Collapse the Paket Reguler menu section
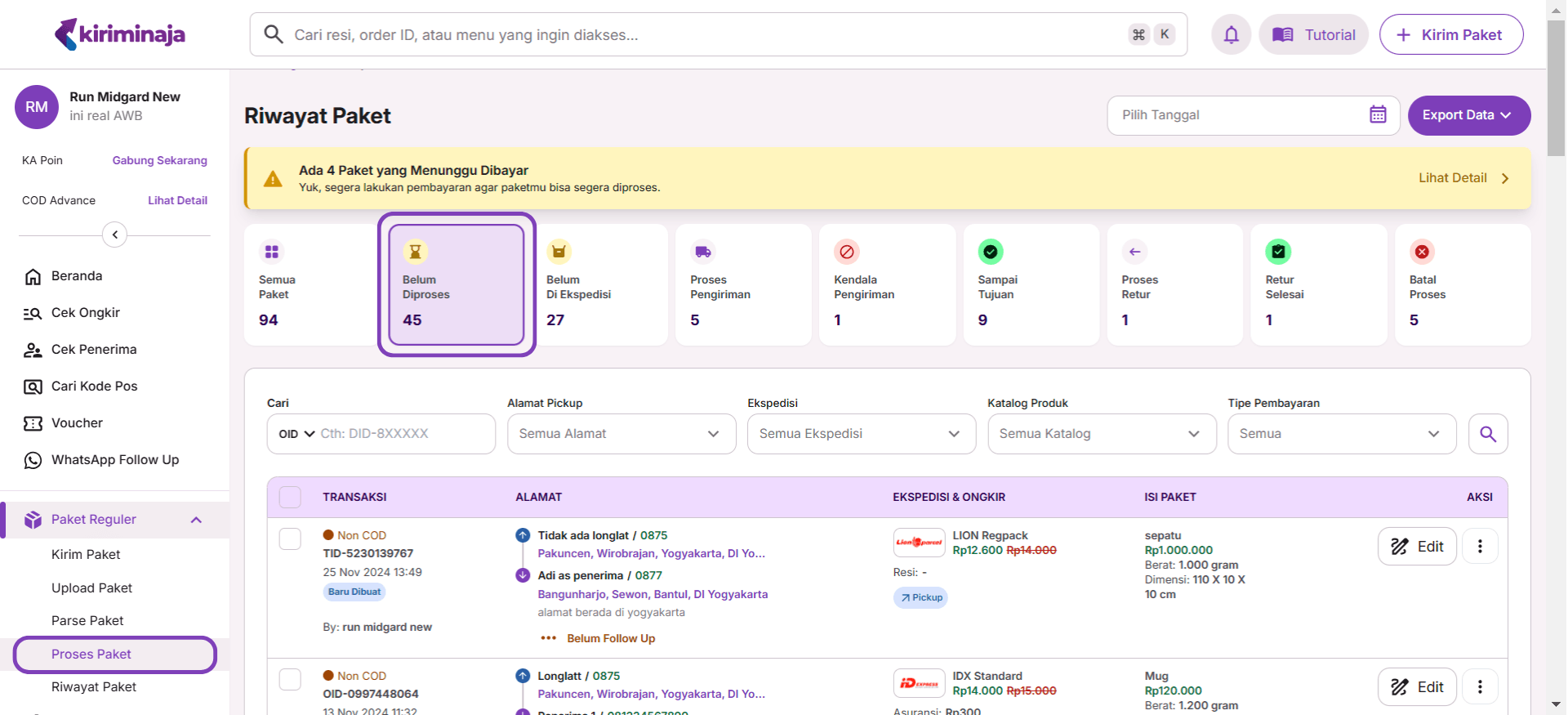This screenshot has height=715, width=1568. [196, 521]
